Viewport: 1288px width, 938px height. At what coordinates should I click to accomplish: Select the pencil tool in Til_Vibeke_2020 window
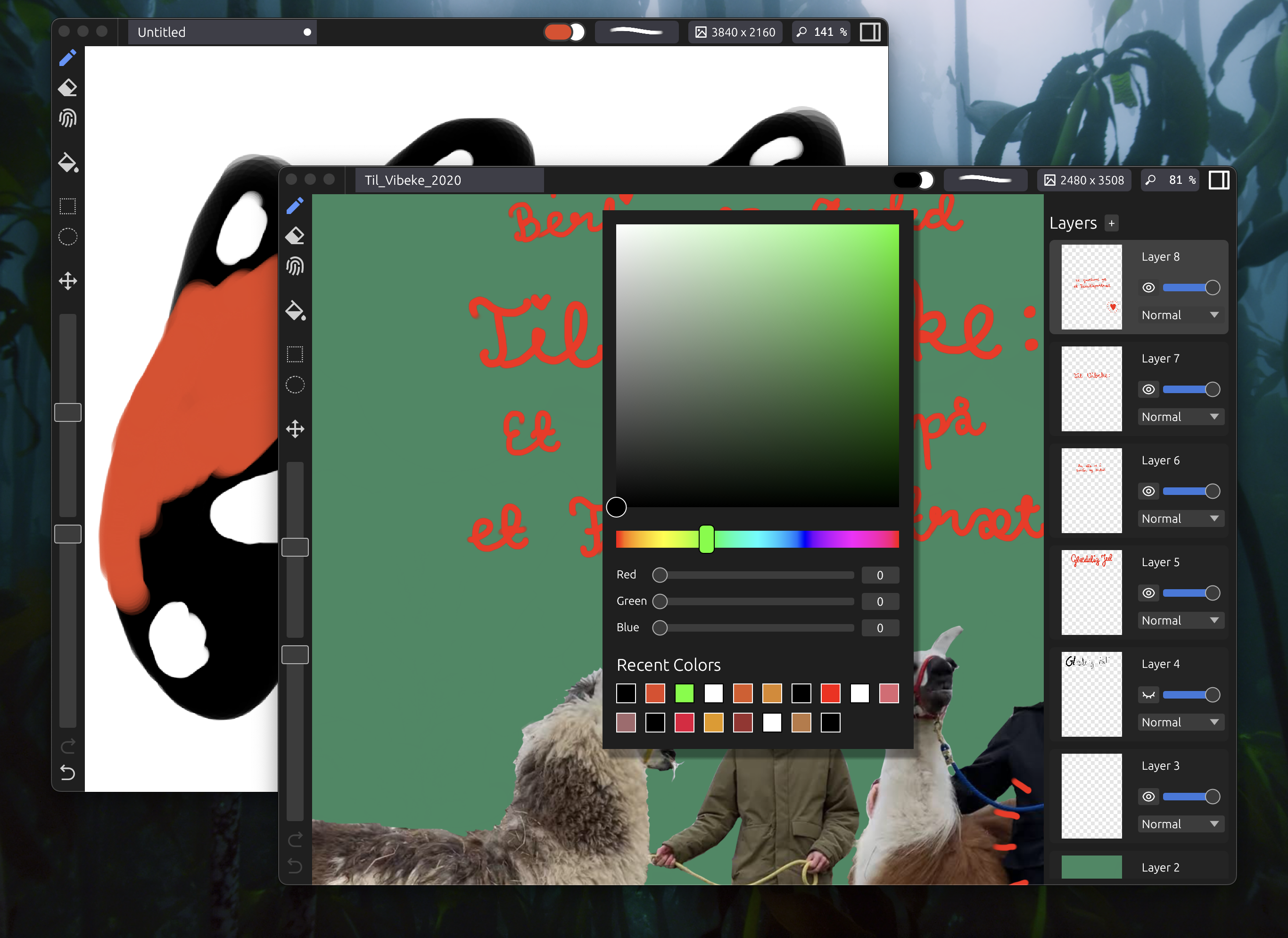pyautogui.click(x=295, y=206)
